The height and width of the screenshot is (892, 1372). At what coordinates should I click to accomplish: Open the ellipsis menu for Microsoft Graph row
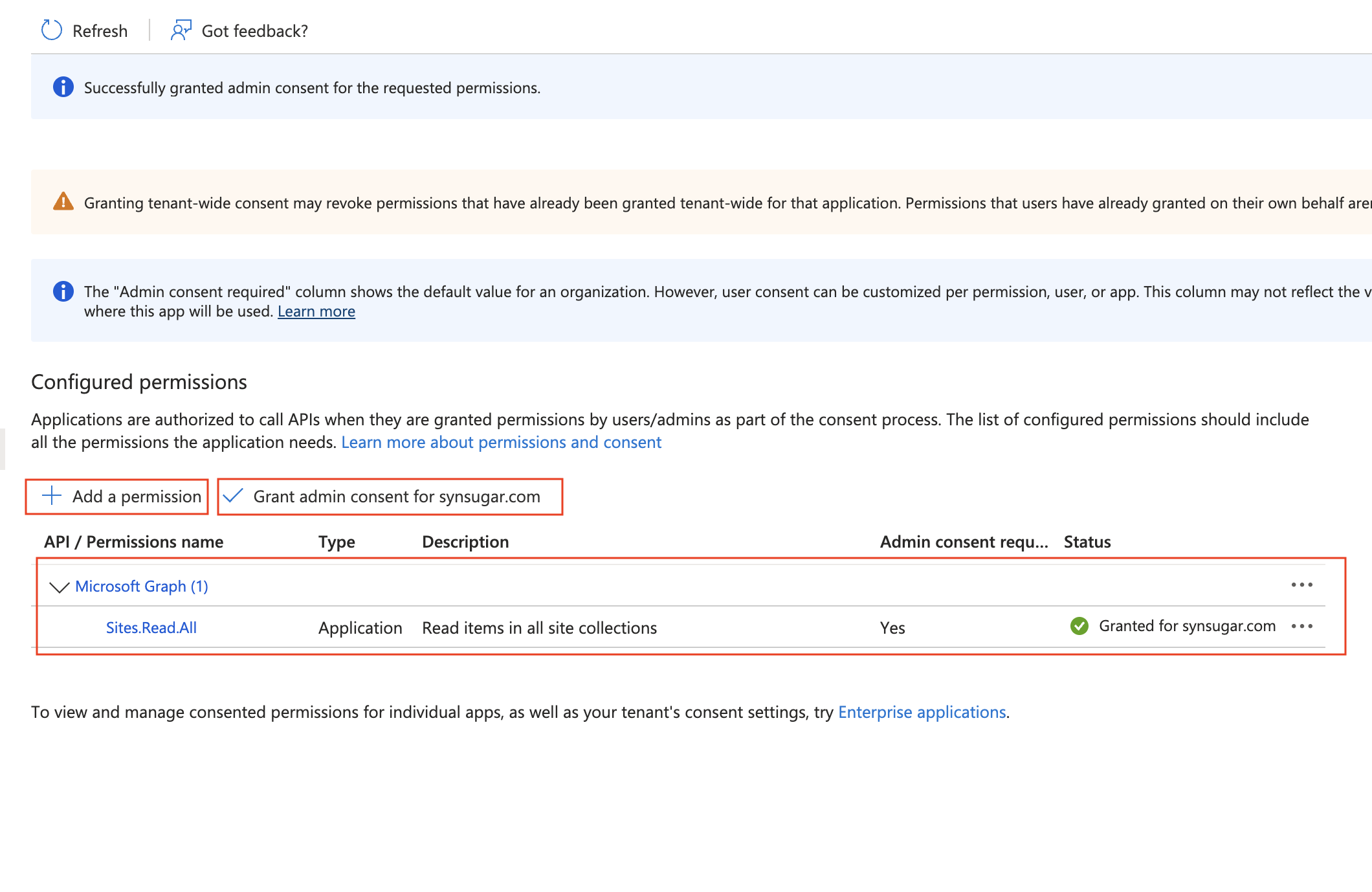coord(1302,585)
